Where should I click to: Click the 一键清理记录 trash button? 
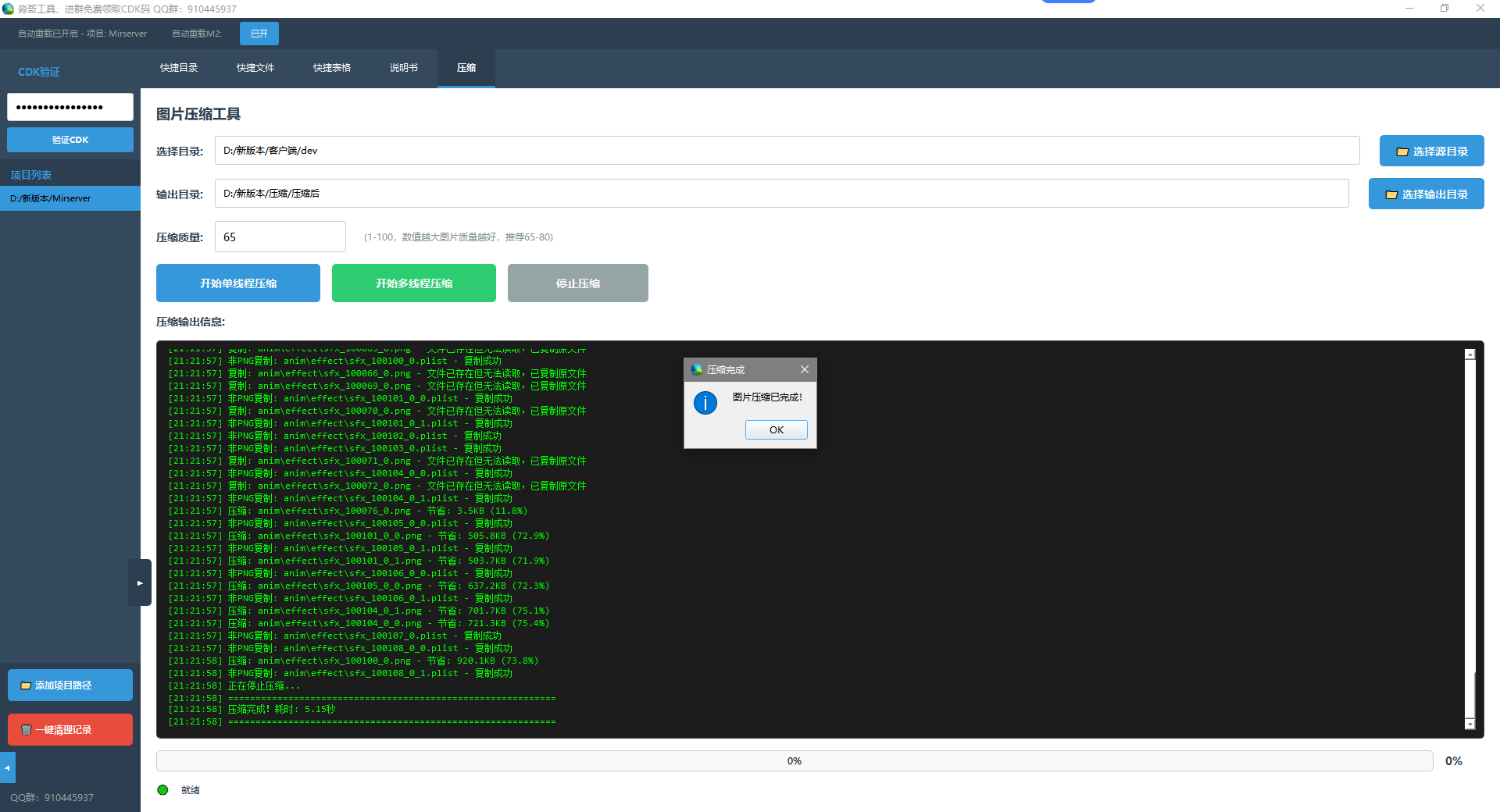(x=70, y=730)
